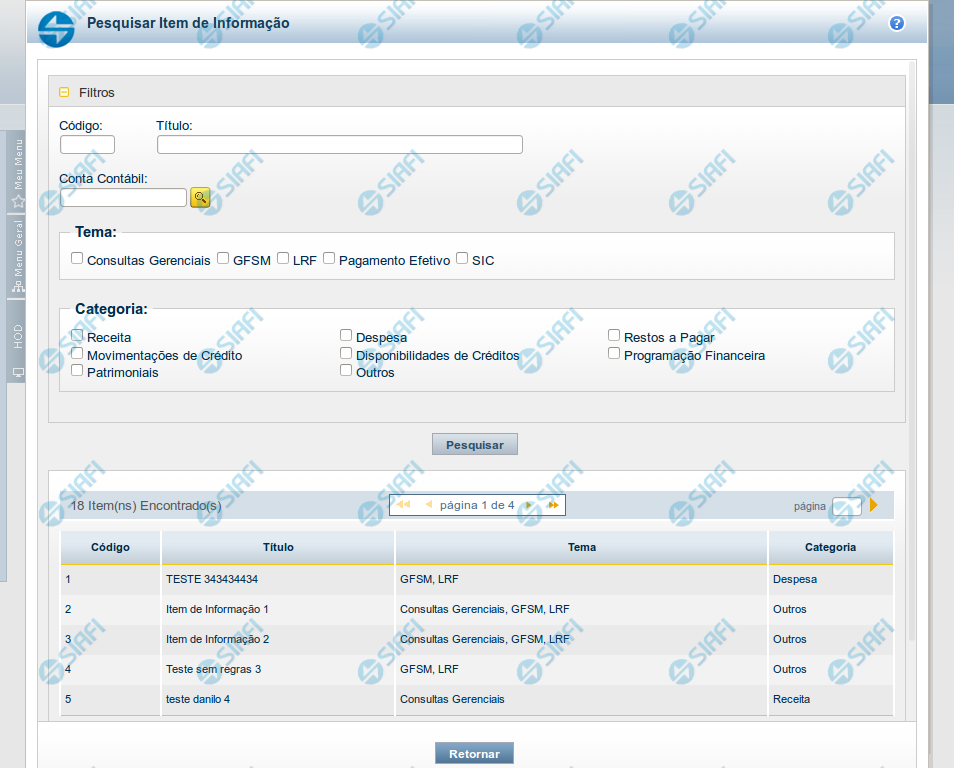This screenshot has width=954, height=768.
Task: Jump to last results page icon
Action: point(553,505)
